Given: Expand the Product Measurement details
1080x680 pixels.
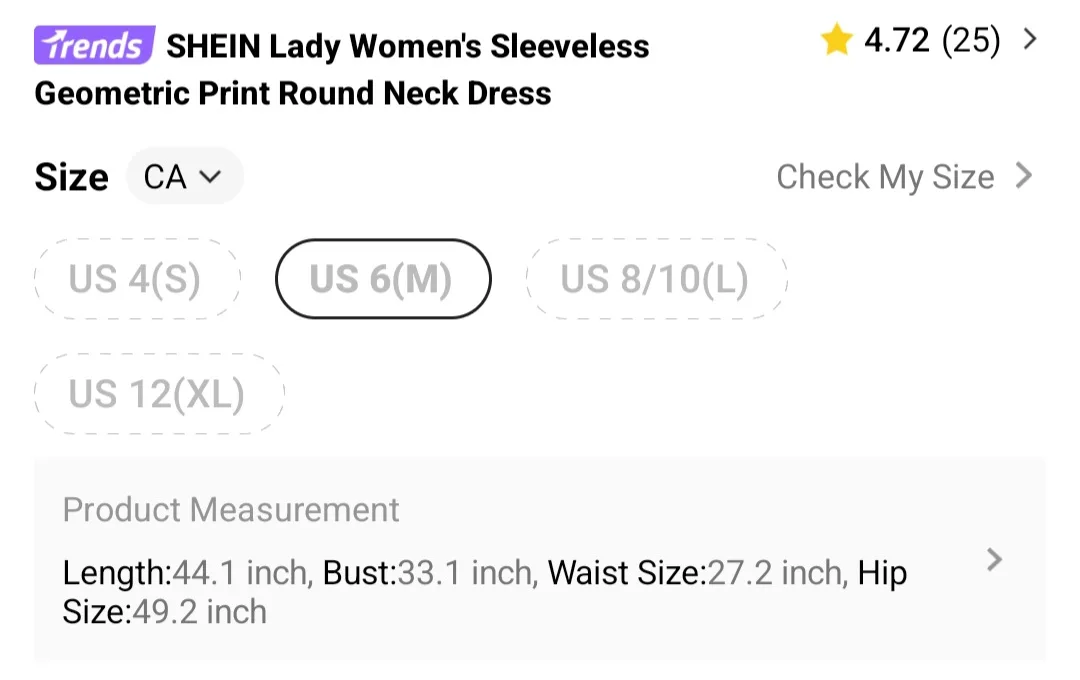Looking at the screenshot, I should (995, 560).
